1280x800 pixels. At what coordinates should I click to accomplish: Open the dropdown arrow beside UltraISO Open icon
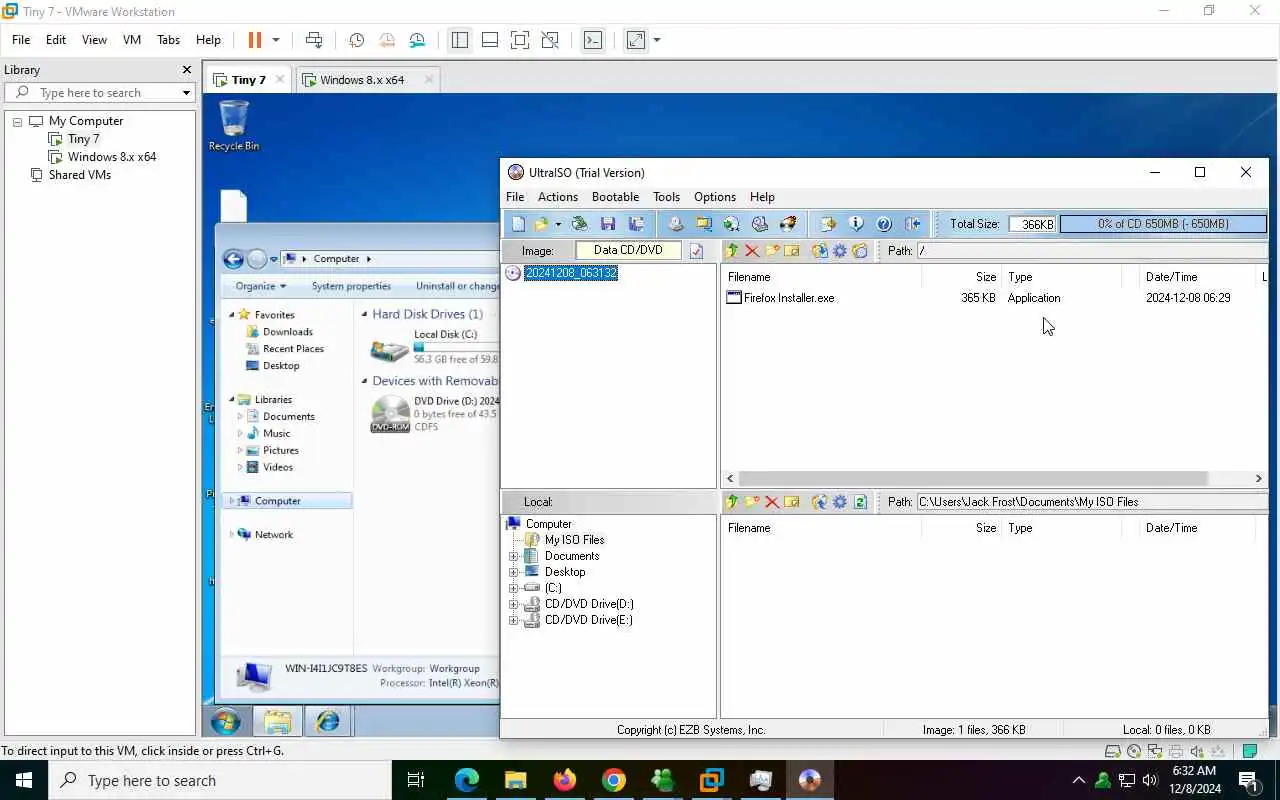[x=558, y=224]
